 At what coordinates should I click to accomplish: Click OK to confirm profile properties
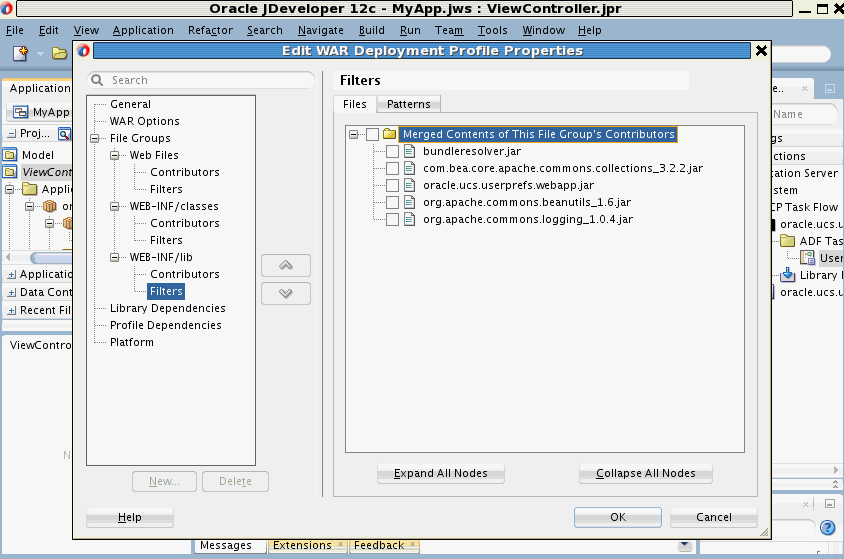click(x=618, y=517)
